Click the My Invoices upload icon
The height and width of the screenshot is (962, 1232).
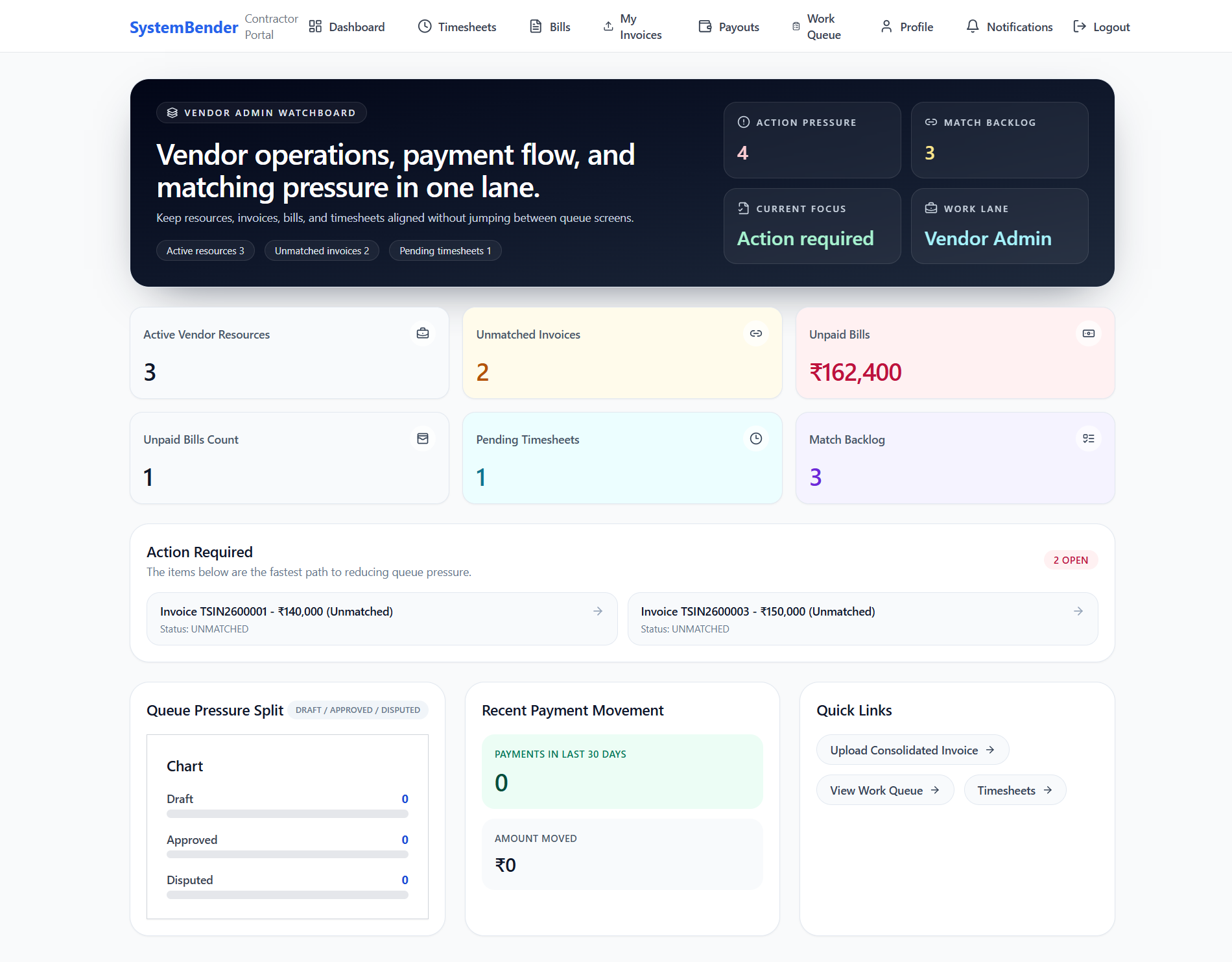(x=608, y=27)
